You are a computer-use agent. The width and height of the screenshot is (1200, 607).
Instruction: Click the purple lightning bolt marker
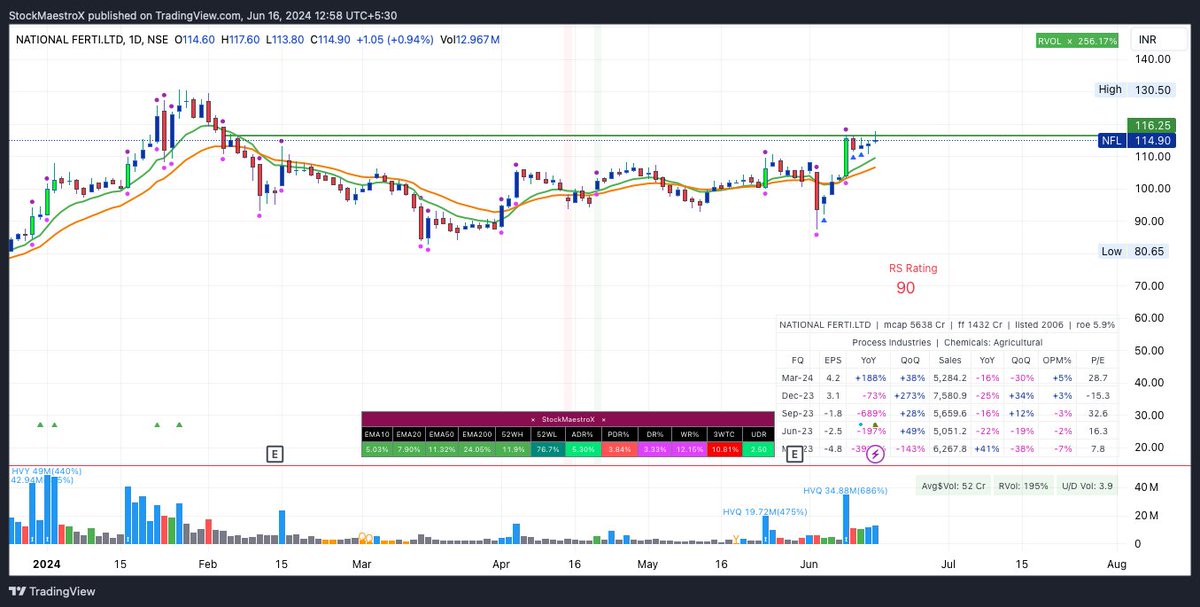(x=875, y=454)
